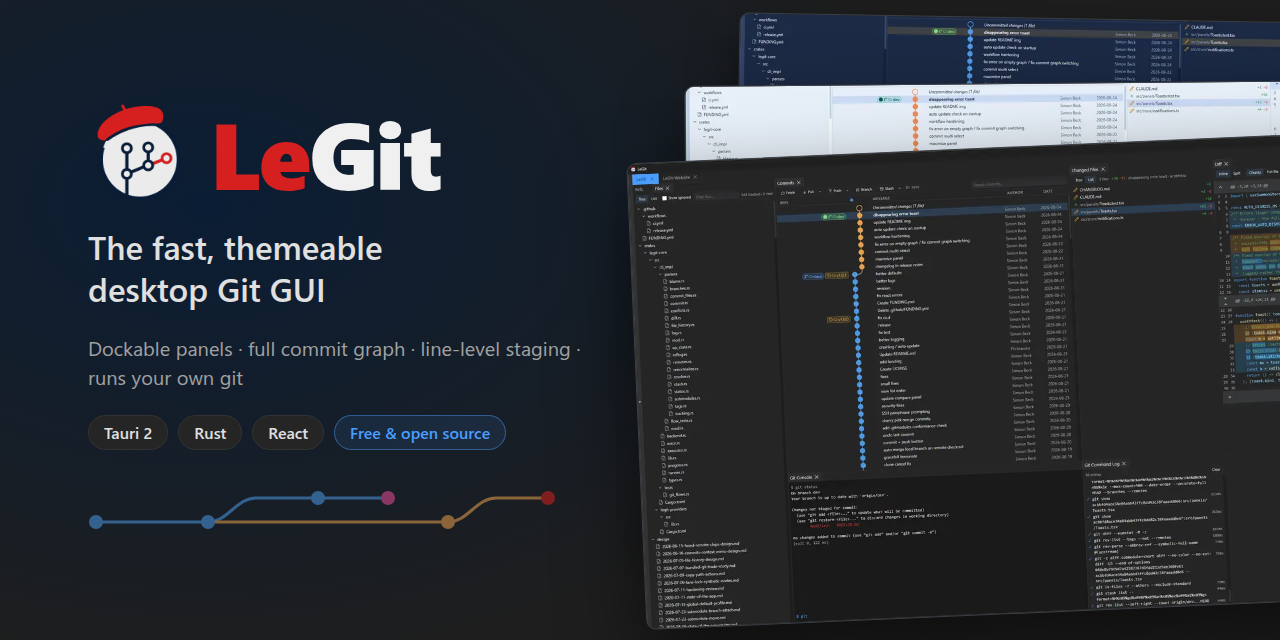Viewport: 1280px width, 640px height.
Task: Click the hollow uncommitted-changes node in the front window graph
Action: point(859,208)
